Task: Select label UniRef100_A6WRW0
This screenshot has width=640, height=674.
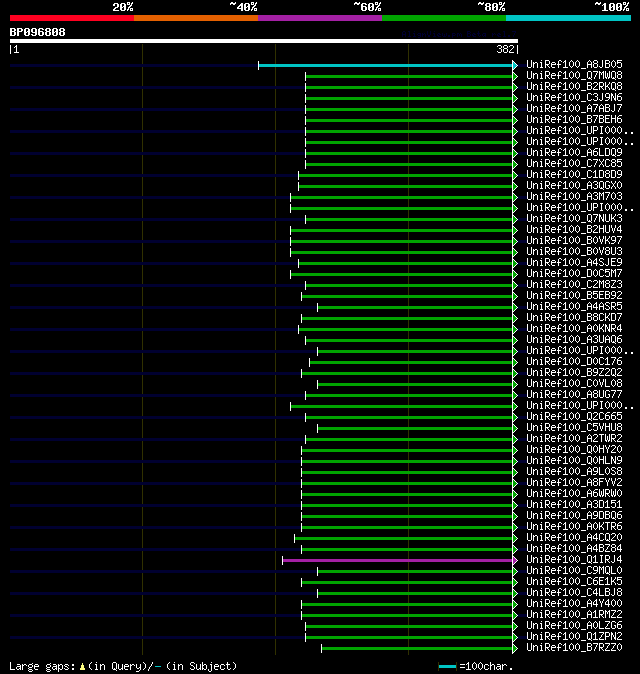Action: point(574,493)
